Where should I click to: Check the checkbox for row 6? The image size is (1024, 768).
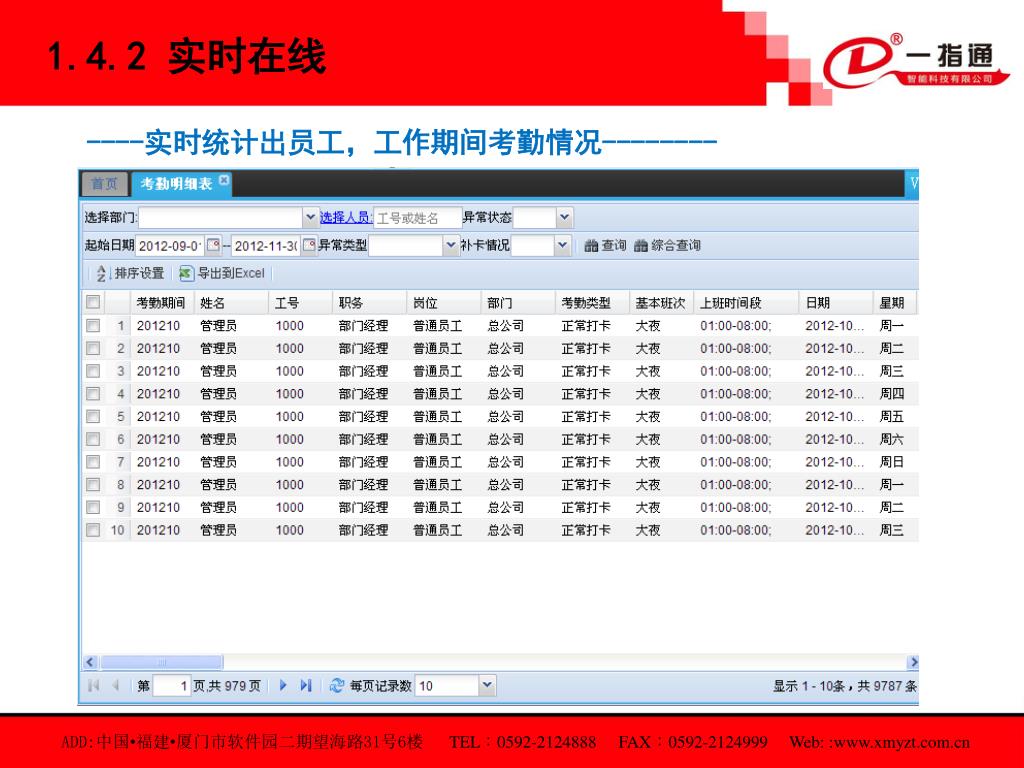[93, 439]
